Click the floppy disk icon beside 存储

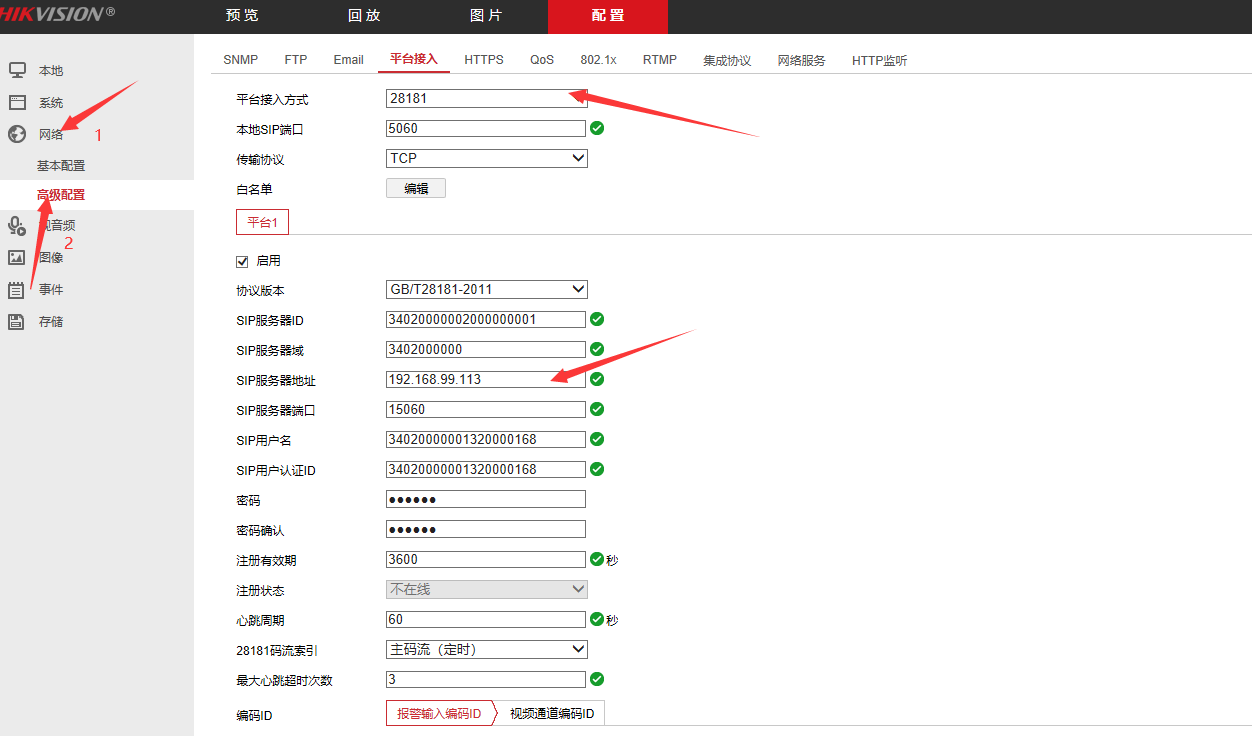tap(17, 321)
